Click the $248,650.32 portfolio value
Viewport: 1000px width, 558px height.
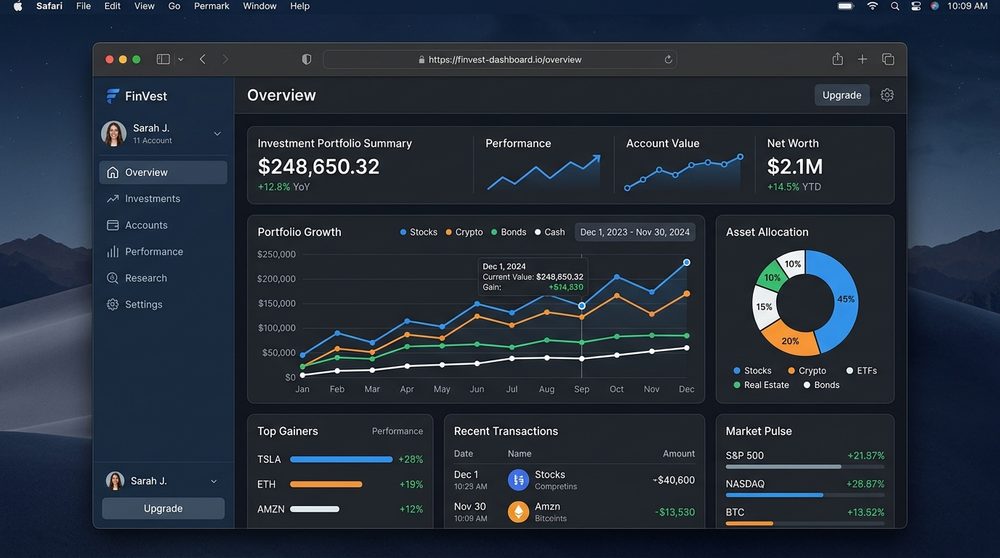click(318, 166)
